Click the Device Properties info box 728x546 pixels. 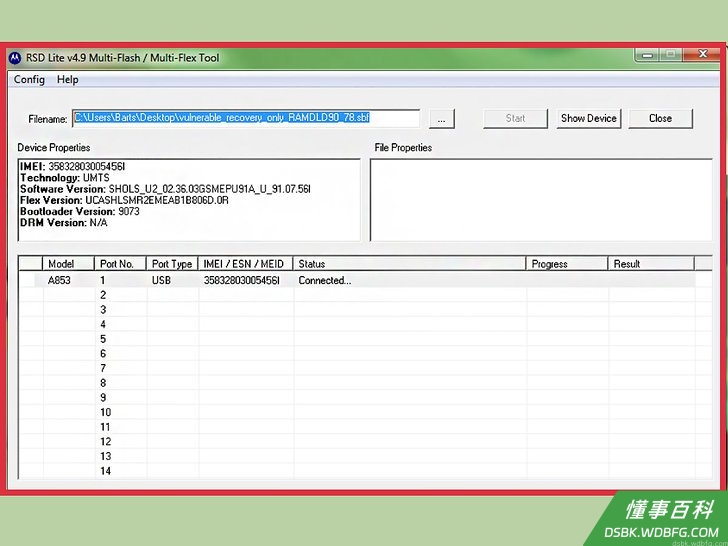(189, 200)
